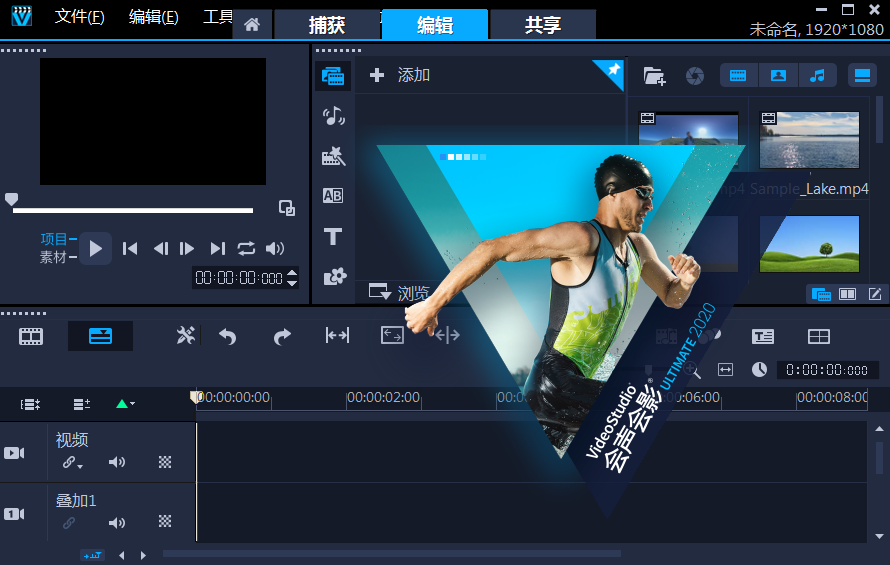The width and height of the screenshot is (890, 565).
Task: Open the 工具 menu
Action: click(217, 17)
